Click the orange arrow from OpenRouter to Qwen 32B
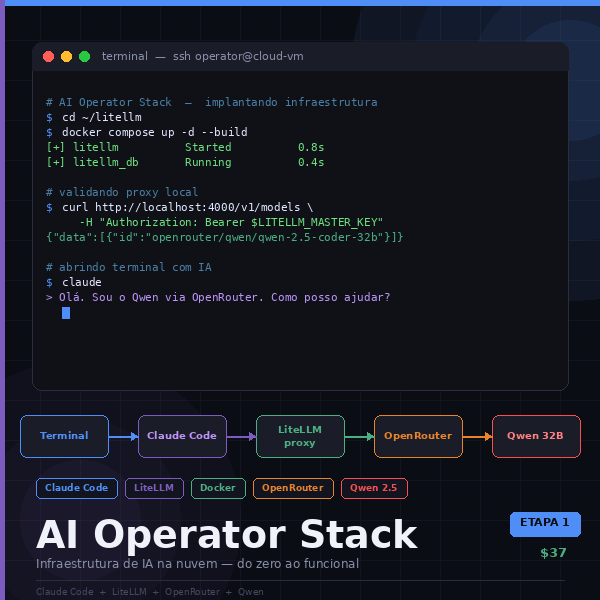This screenshot has width=600, height=600. [477, 436]
